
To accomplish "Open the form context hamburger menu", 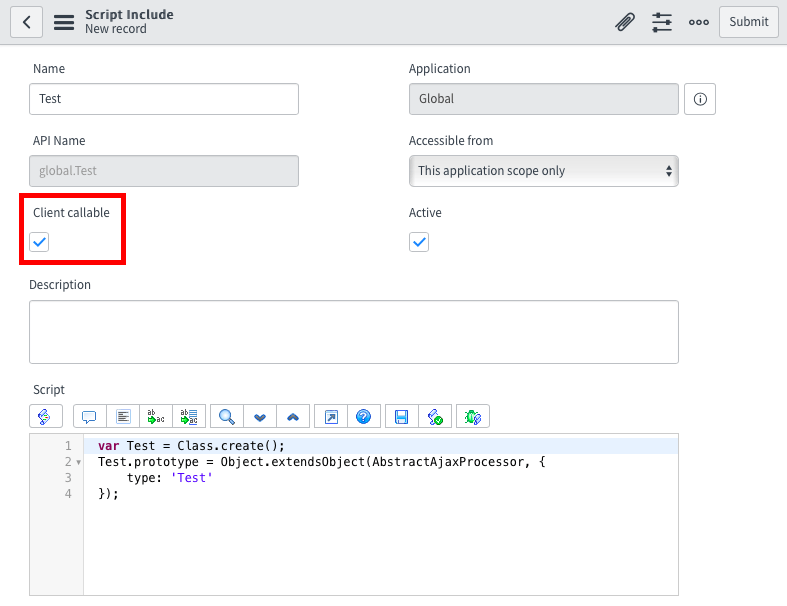I will (x=64, y=22).
